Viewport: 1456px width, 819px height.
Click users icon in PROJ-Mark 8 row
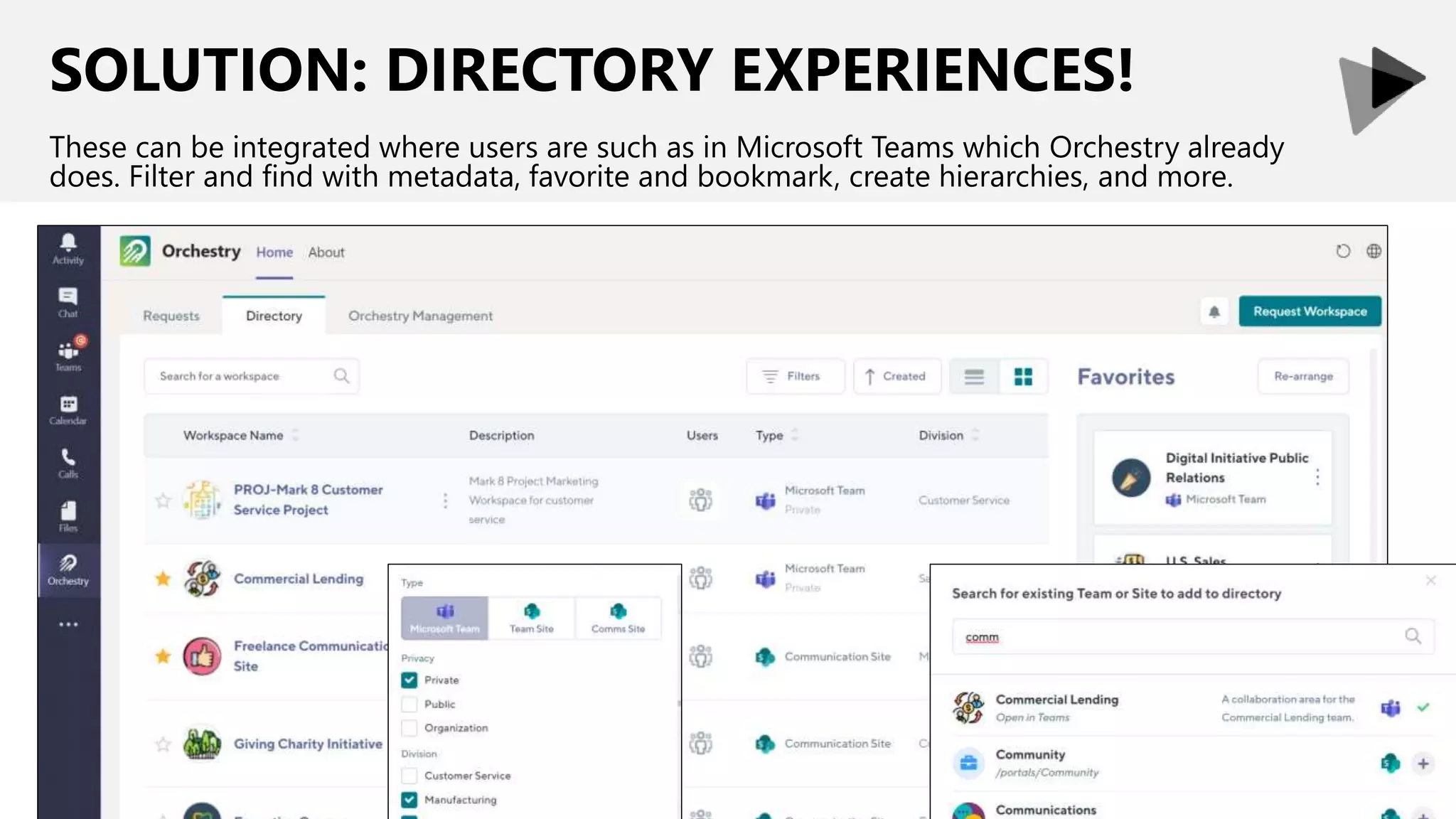(x=700, y=500)
